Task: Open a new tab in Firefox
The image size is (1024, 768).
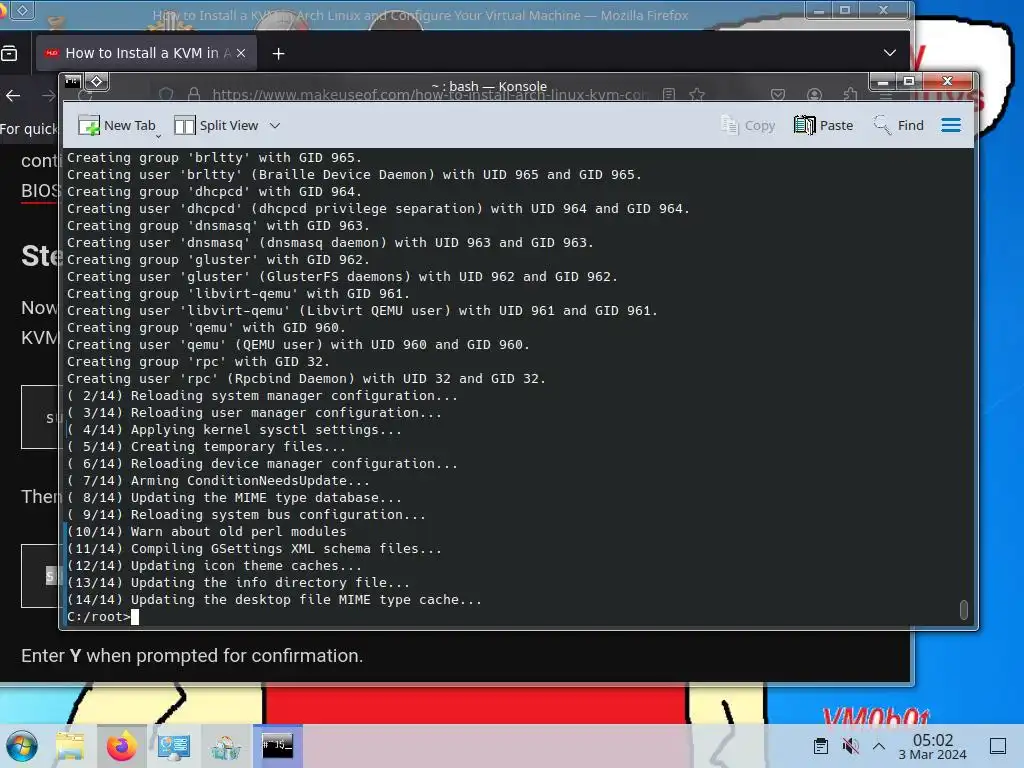Action: pos(278,54)
